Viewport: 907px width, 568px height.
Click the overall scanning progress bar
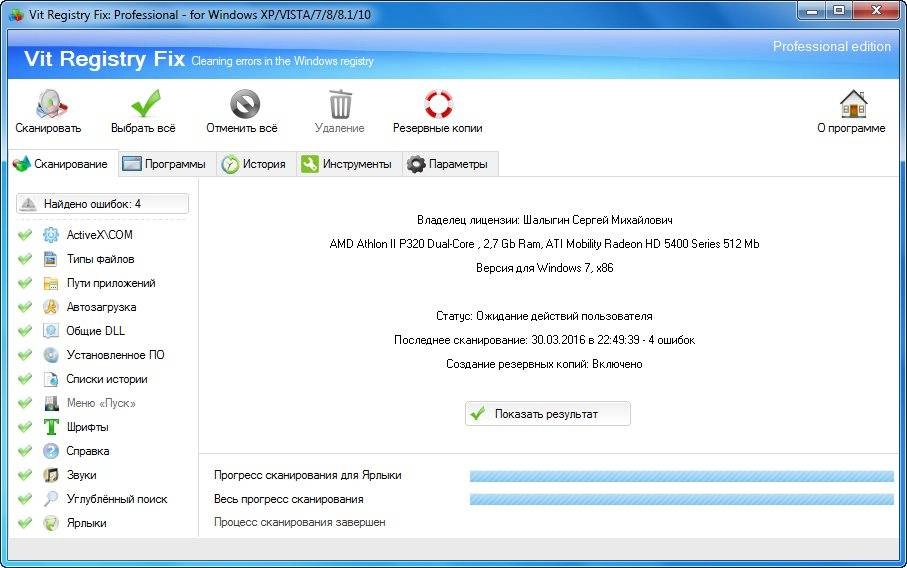[681, 499]
